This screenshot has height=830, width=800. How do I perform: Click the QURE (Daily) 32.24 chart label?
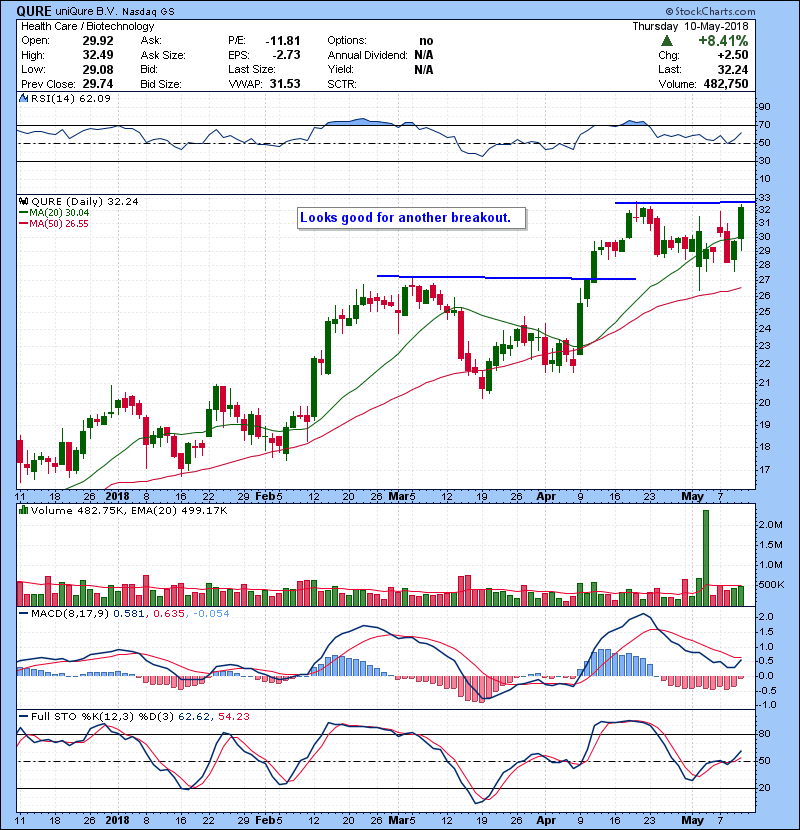[x=85, y=201]
